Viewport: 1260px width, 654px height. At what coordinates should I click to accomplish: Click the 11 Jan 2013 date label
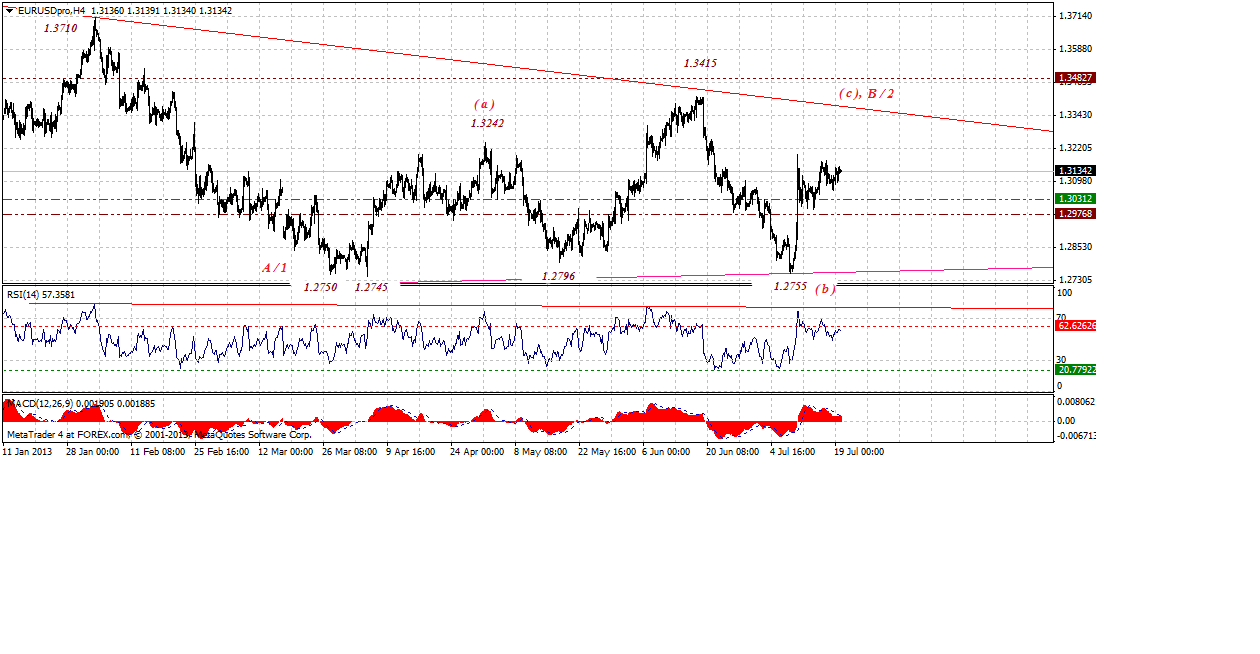pos(25,451)
